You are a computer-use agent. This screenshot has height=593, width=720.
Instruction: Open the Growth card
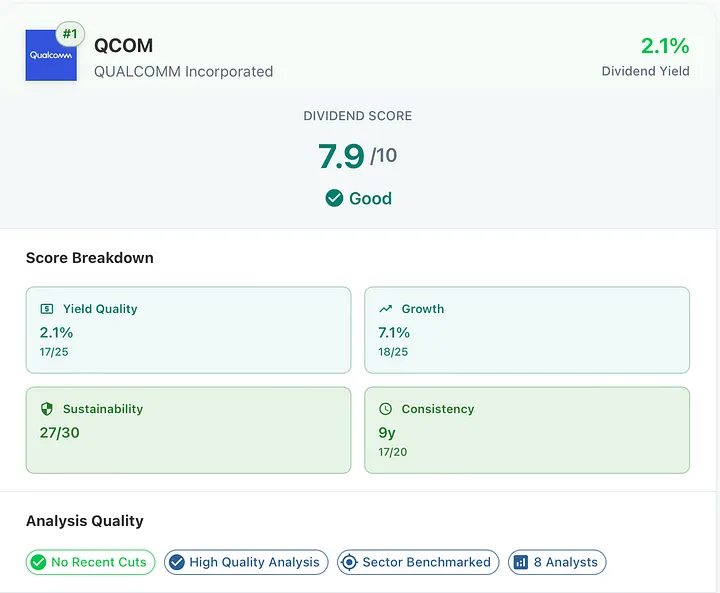527,330
